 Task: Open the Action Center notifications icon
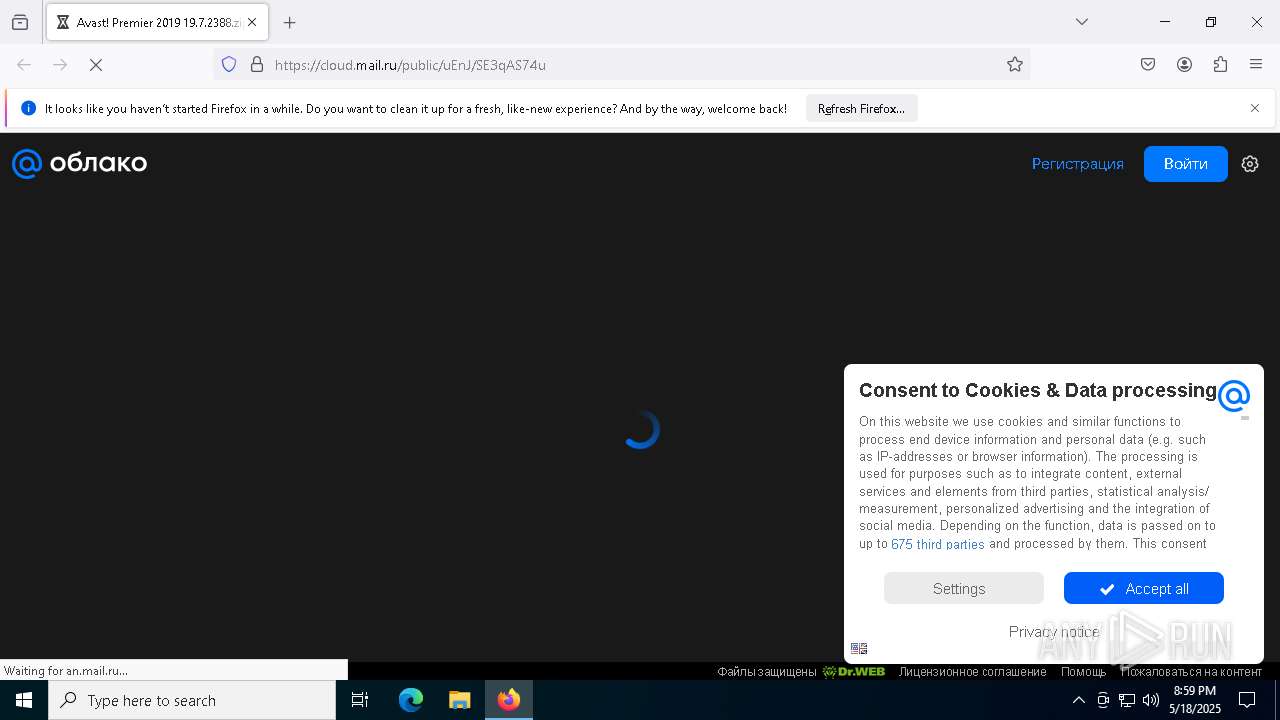click(x=1247, y=700)
